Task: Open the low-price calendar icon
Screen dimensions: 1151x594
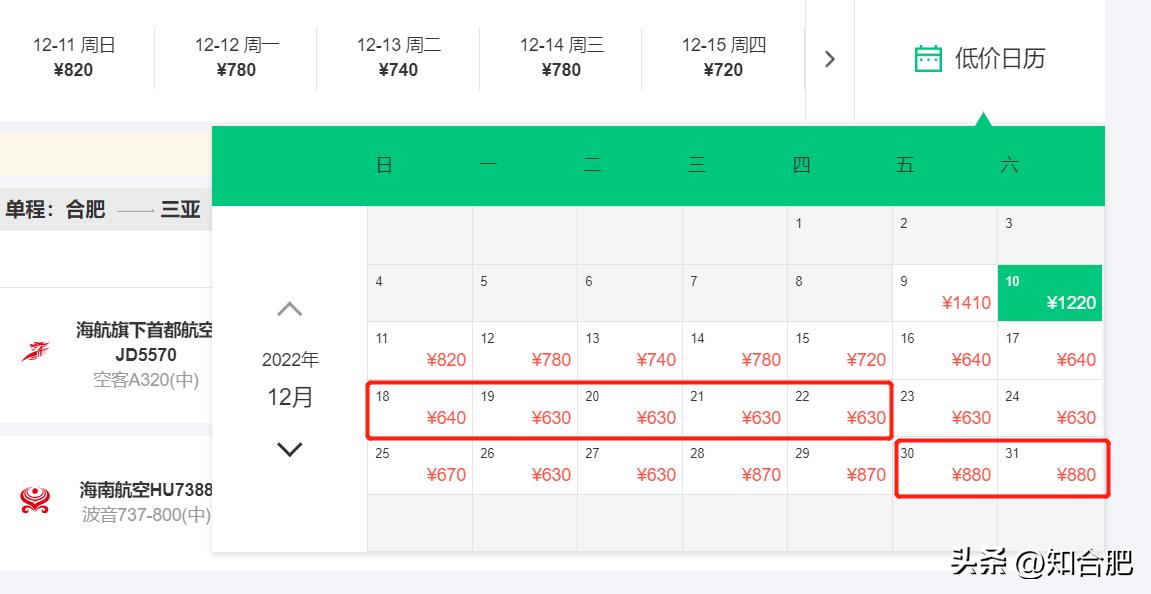Action: [928, 59]
